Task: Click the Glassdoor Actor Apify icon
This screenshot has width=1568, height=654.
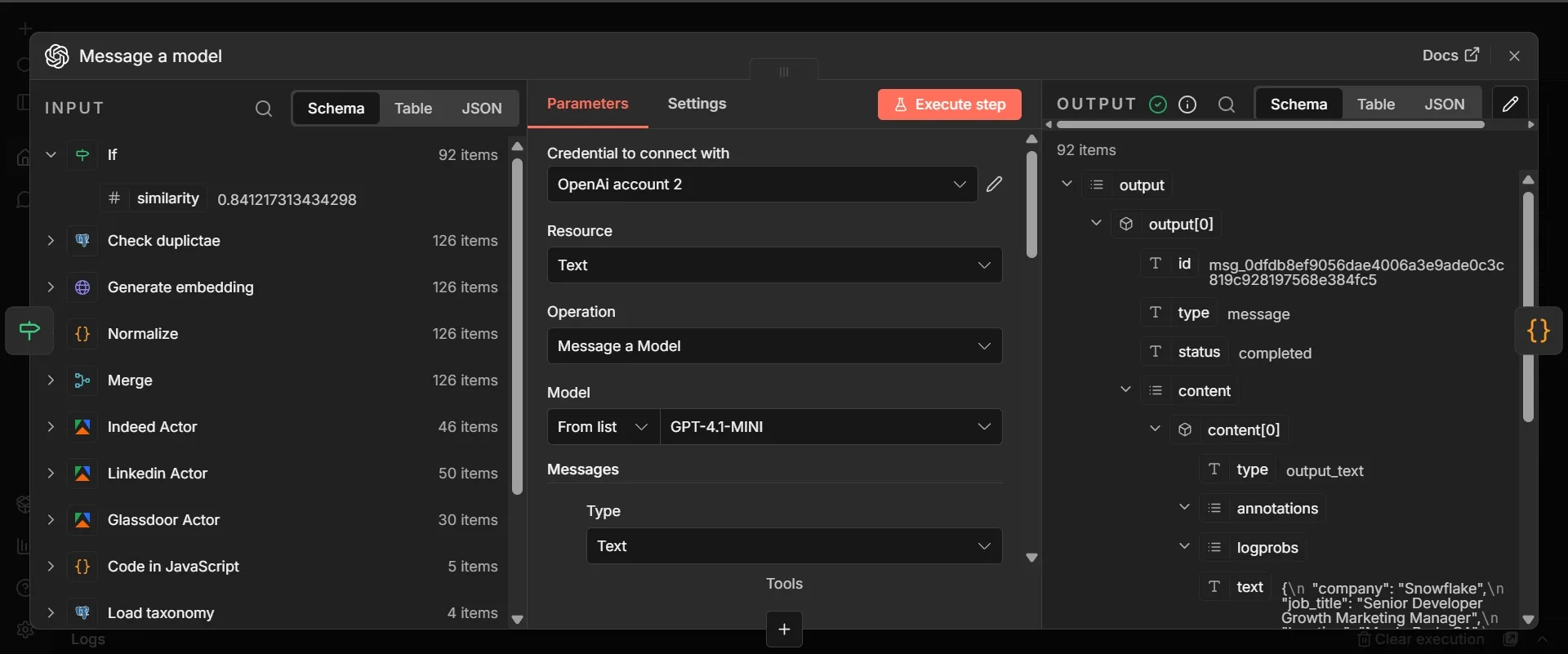Action: 82,520
